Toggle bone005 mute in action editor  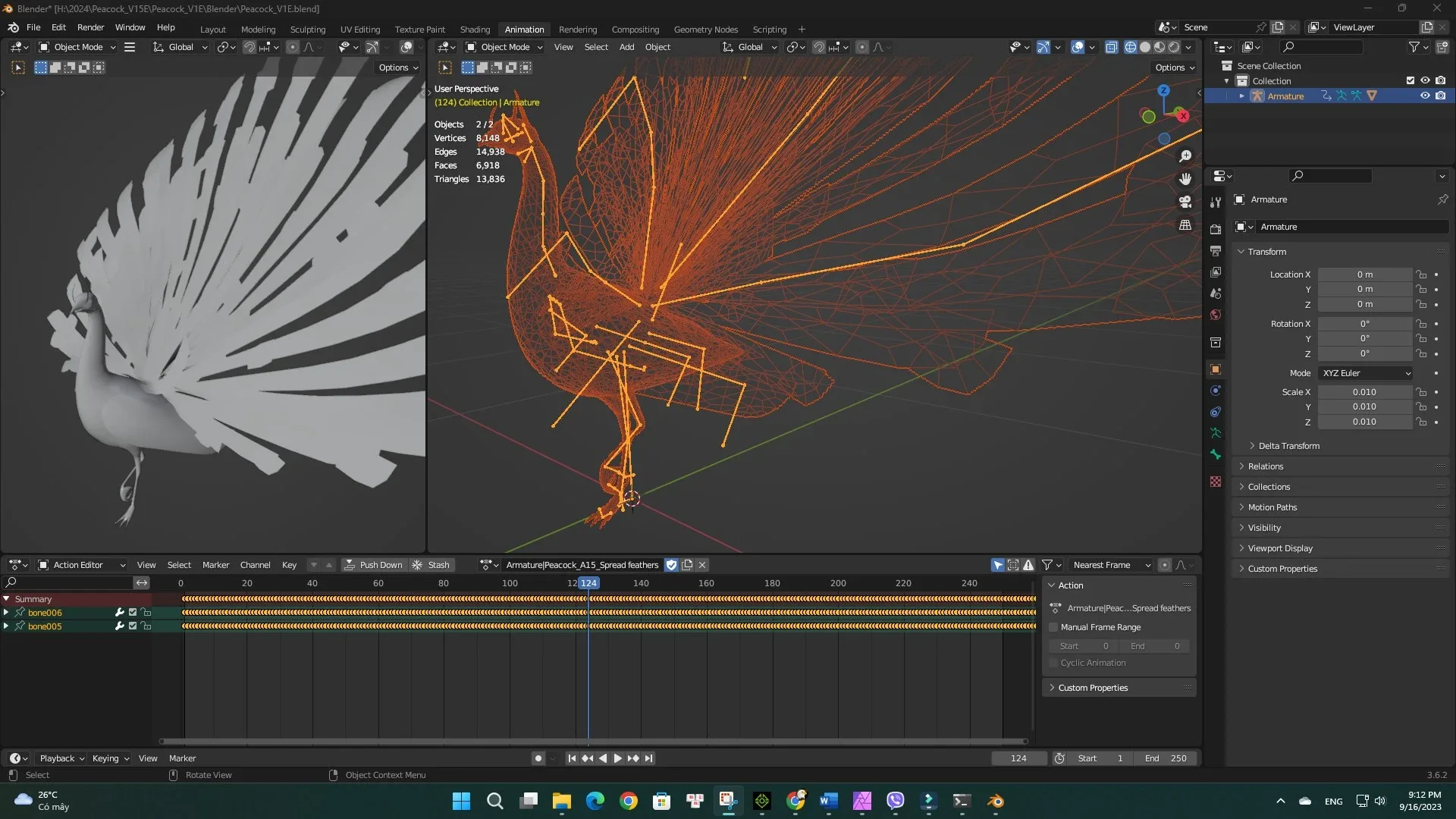coord(131,625)
